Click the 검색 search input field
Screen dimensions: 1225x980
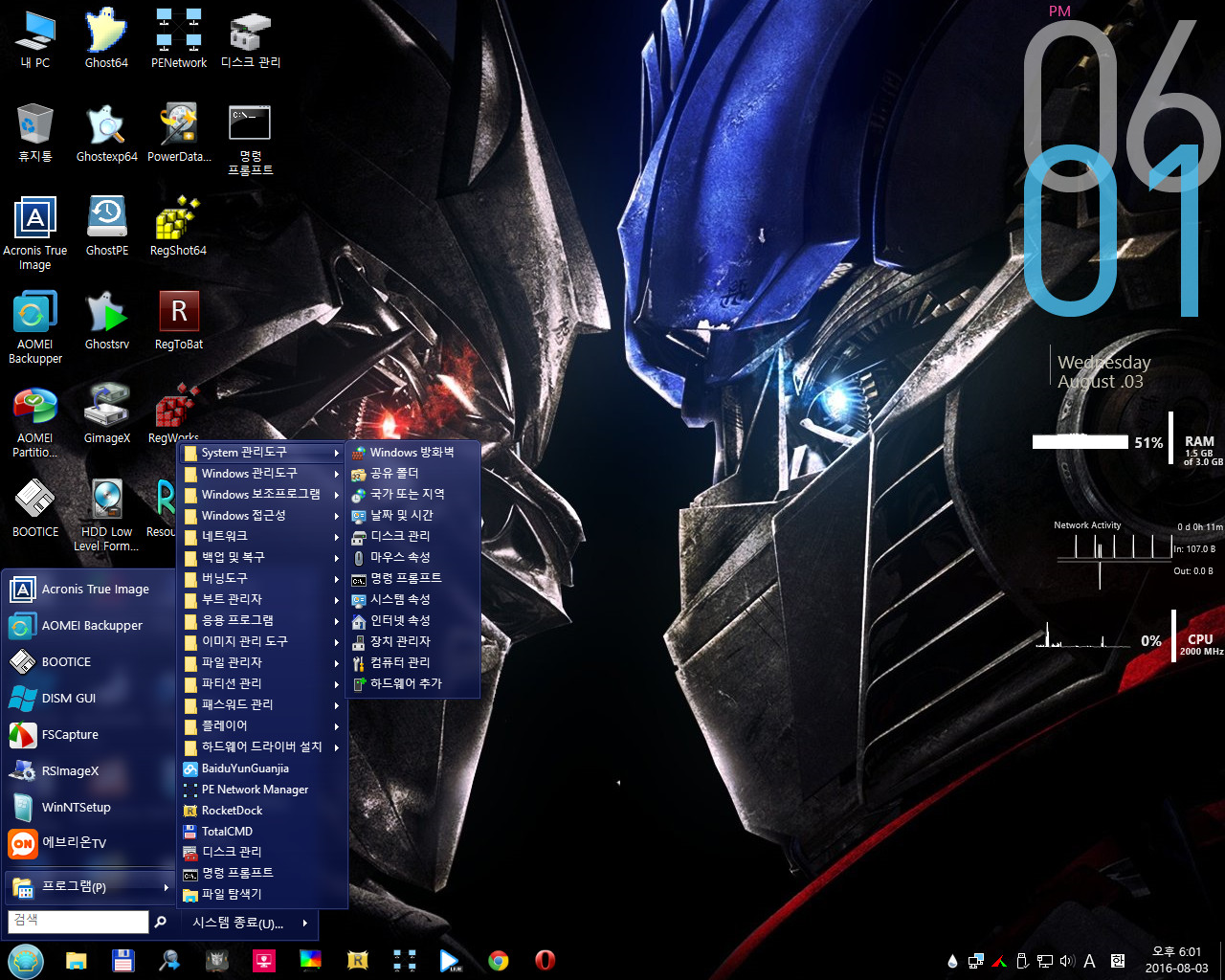[x=78, y=921]
